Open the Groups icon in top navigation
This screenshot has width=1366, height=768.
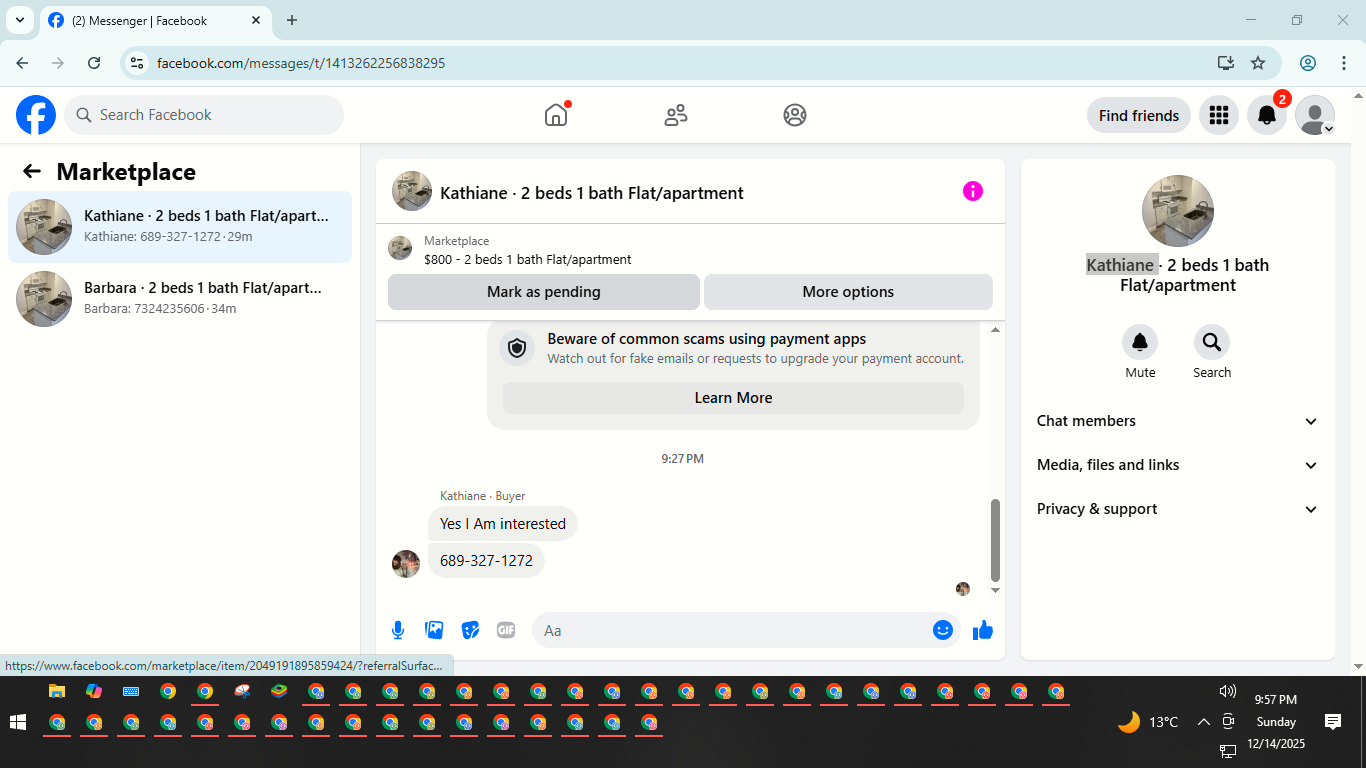795,115
